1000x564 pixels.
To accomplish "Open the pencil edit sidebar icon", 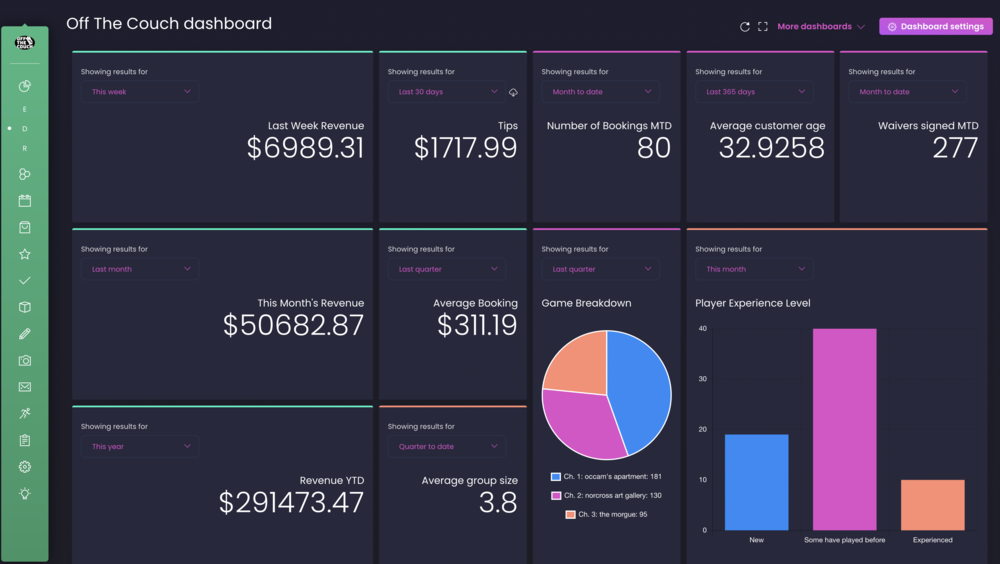I will [x=25, y=334].
